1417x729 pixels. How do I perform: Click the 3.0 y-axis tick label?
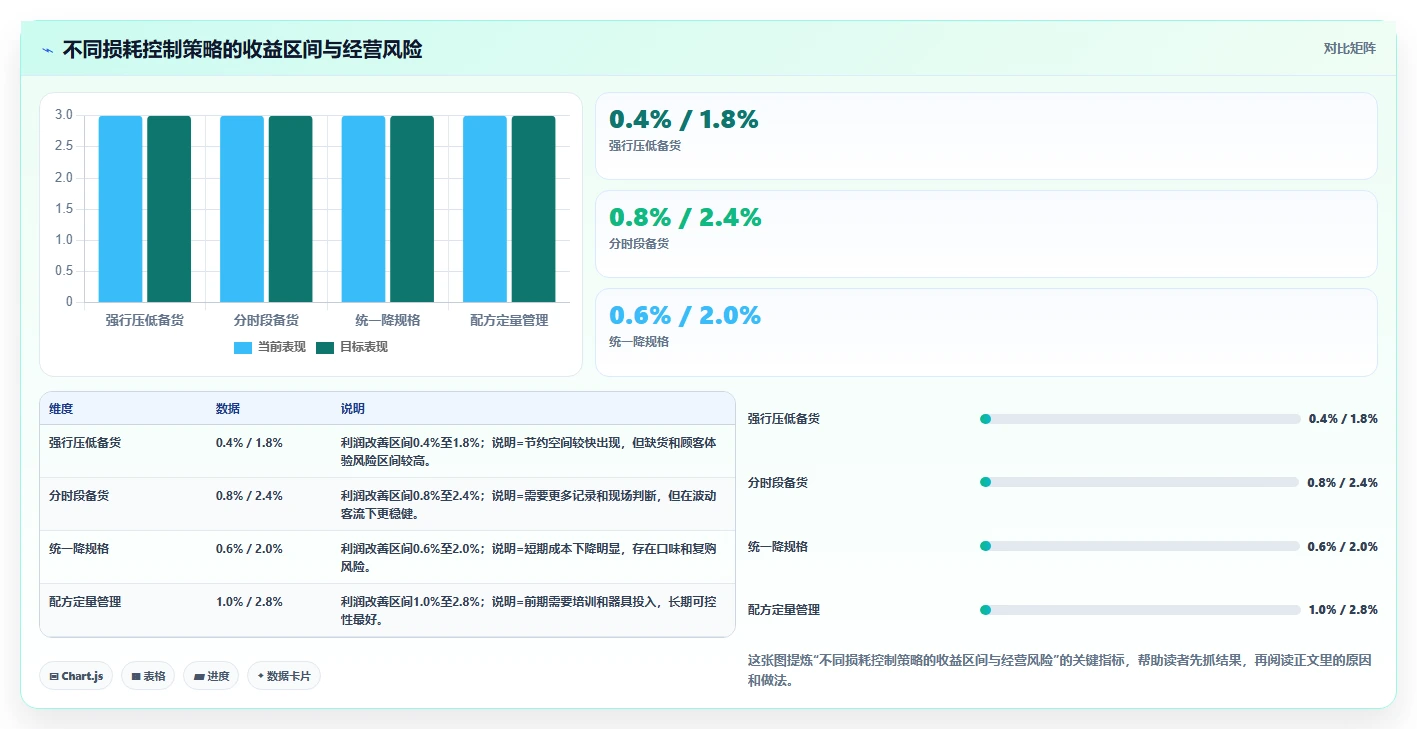point(64,115)
